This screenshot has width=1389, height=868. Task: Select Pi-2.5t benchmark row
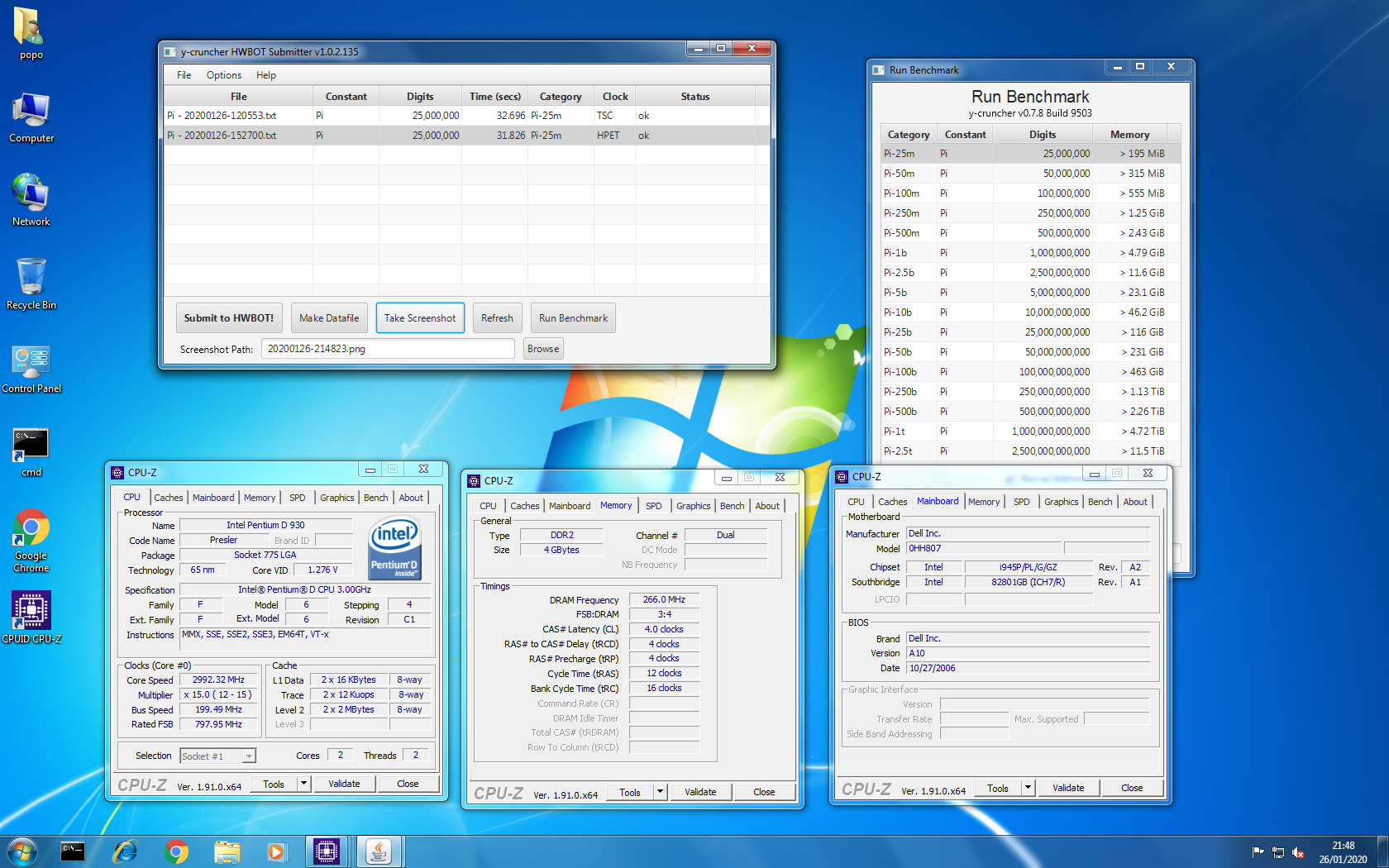[1030, 451]
